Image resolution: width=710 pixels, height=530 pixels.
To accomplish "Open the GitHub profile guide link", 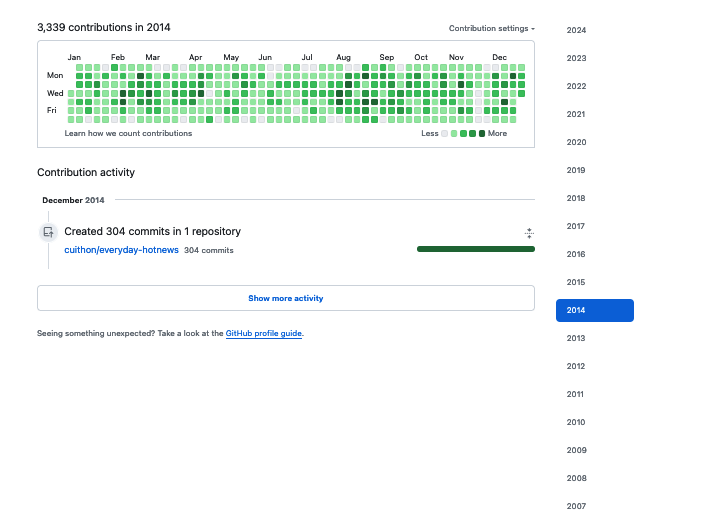I will [263, 333].
